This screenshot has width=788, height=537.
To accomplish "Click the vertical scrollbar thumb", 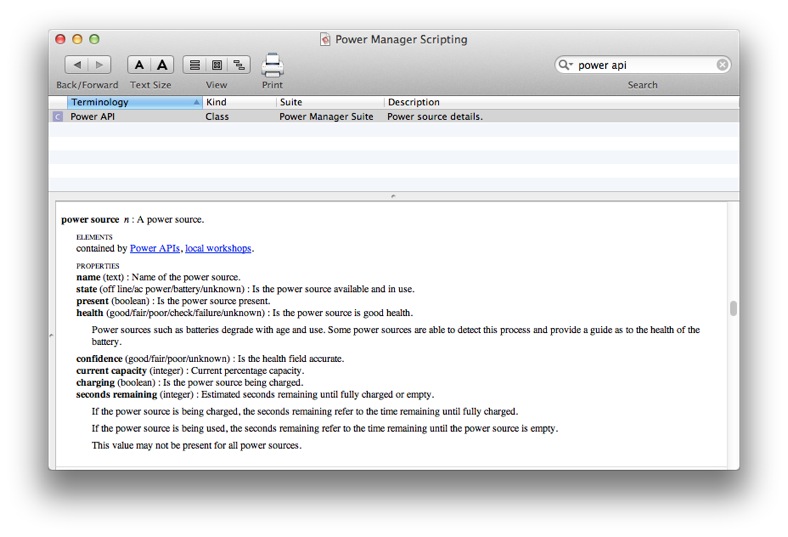I will (733, 308).
